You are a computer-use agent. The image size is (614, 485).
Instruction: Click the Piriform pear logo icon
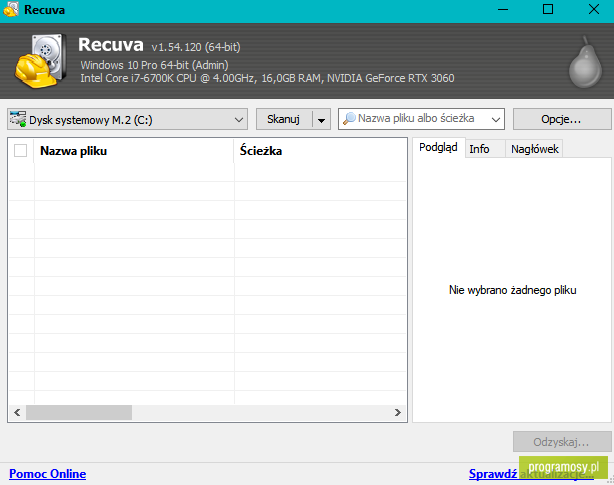(x=585, y=63)
